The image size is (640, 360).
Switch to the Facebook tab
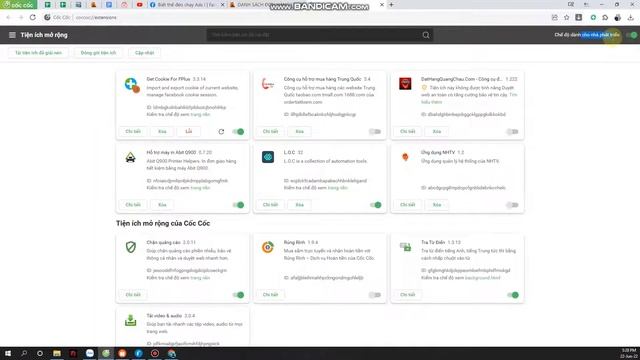point(187,5)
